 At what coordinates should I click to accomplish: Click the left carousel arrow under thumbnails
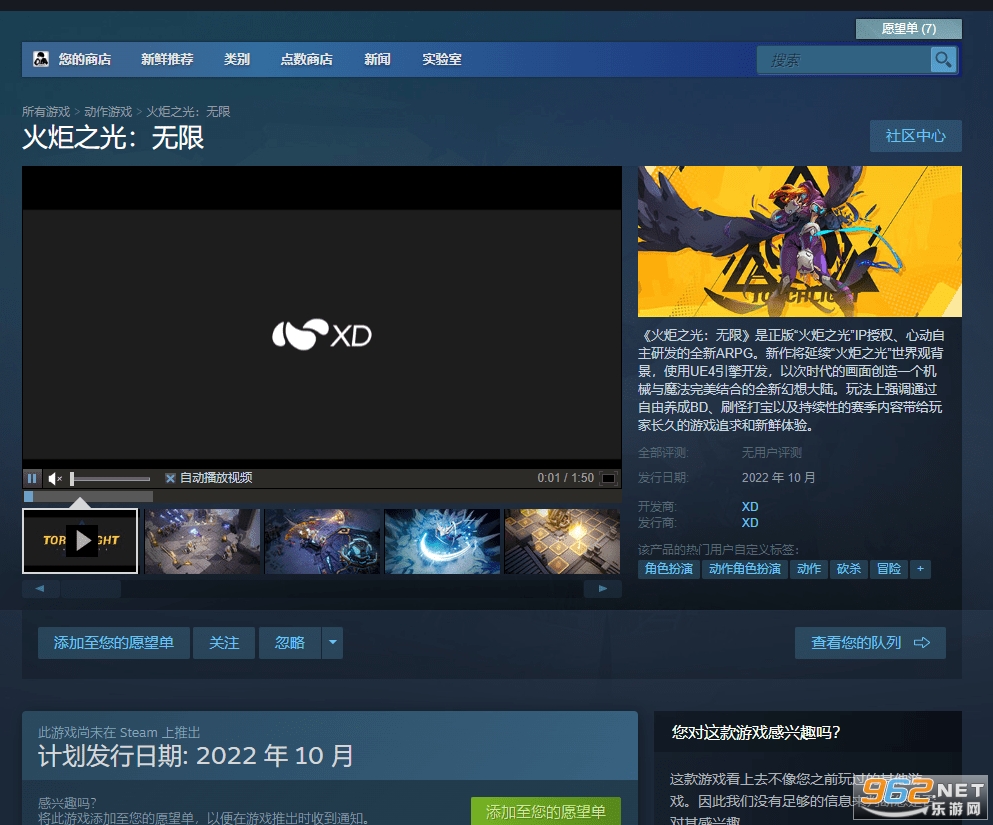click(x=40, y=588)
